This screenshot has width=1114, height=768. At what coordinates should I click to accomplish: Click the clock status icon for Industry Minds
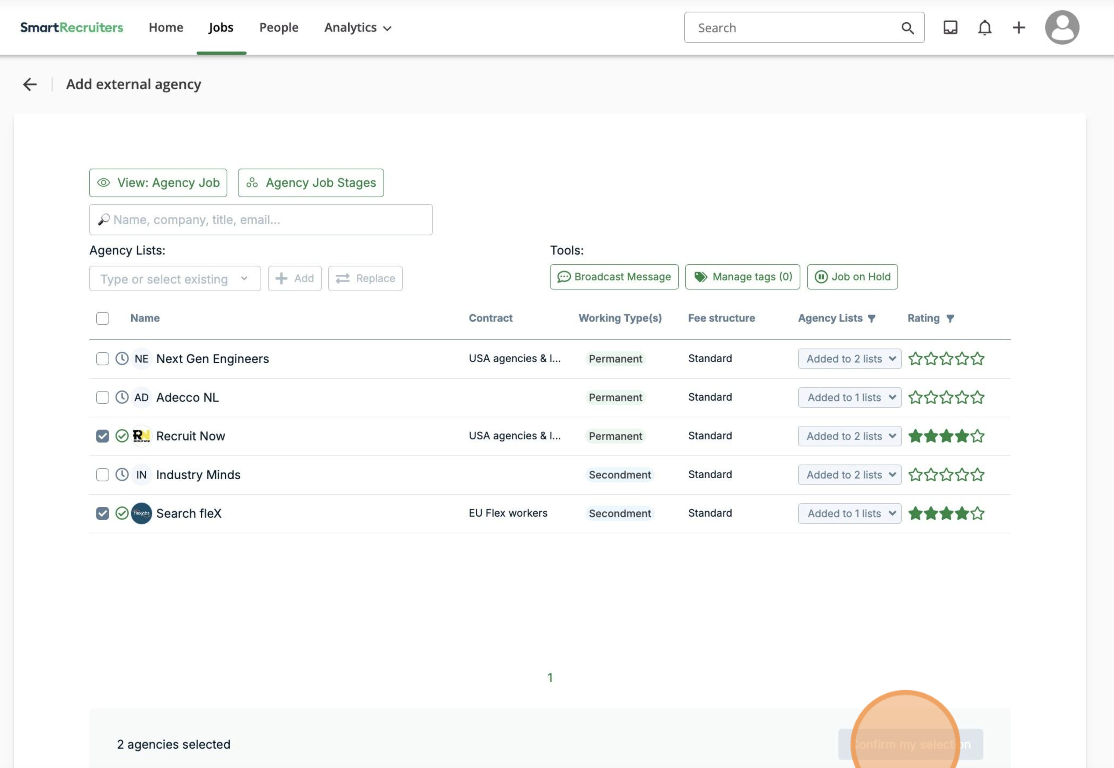pyautogui.click(x=122, y=475)
